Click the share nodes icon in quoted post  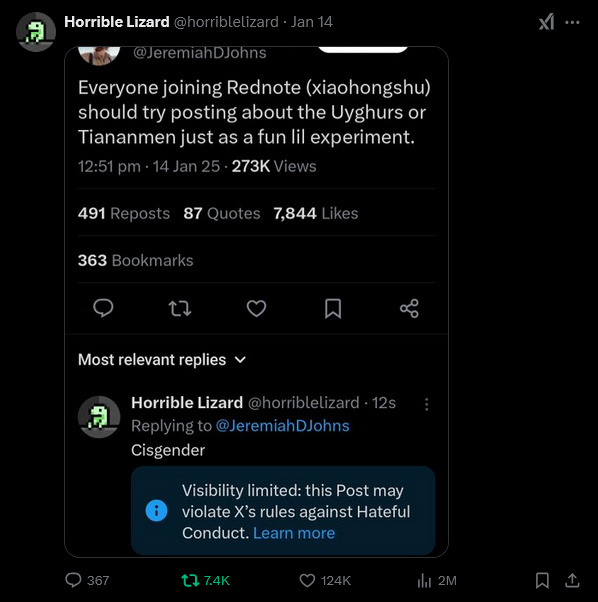tap(409, 308)
